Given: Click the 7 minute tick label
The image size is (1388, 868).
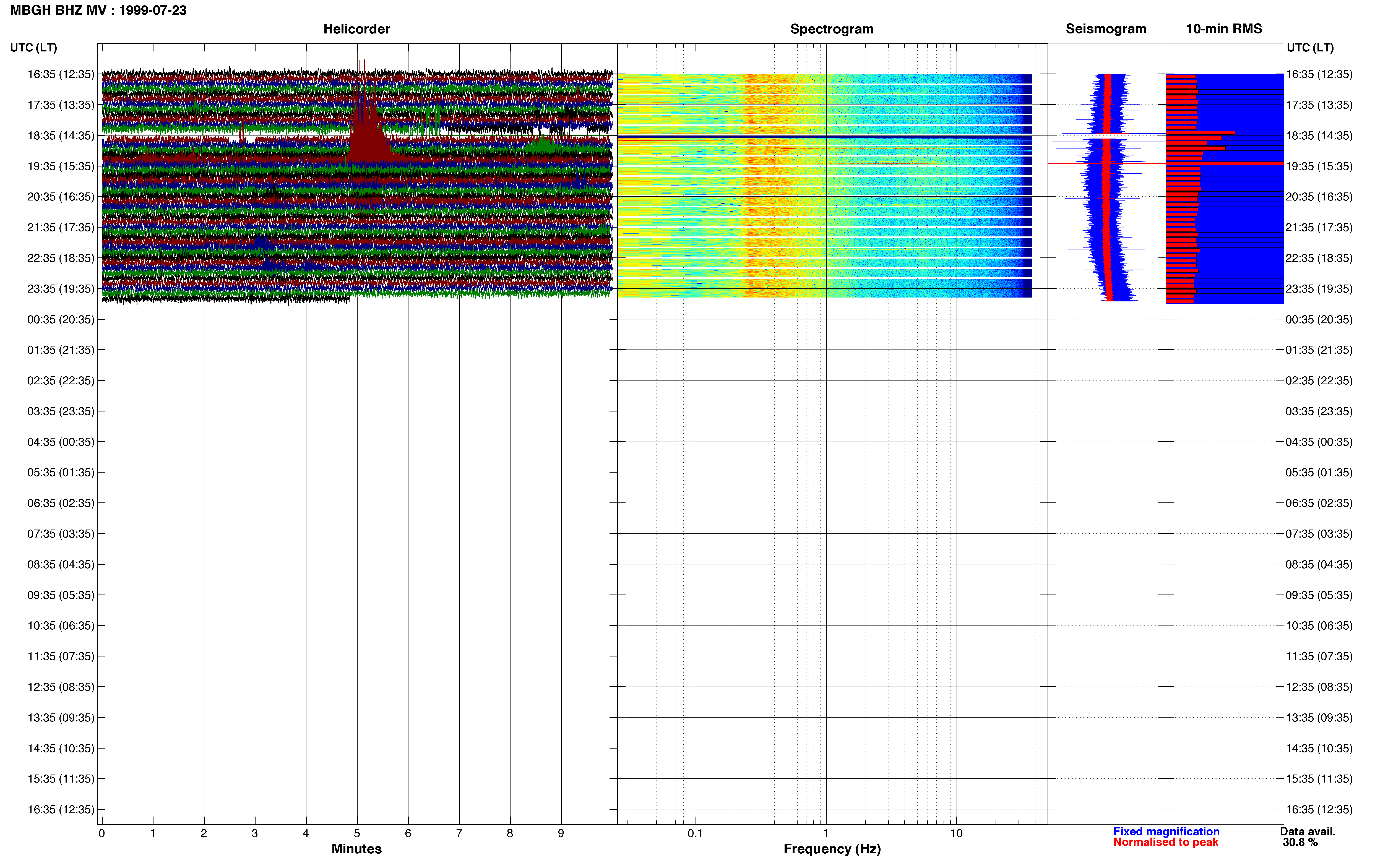Looking at the screenshot, I should [459, 833].
